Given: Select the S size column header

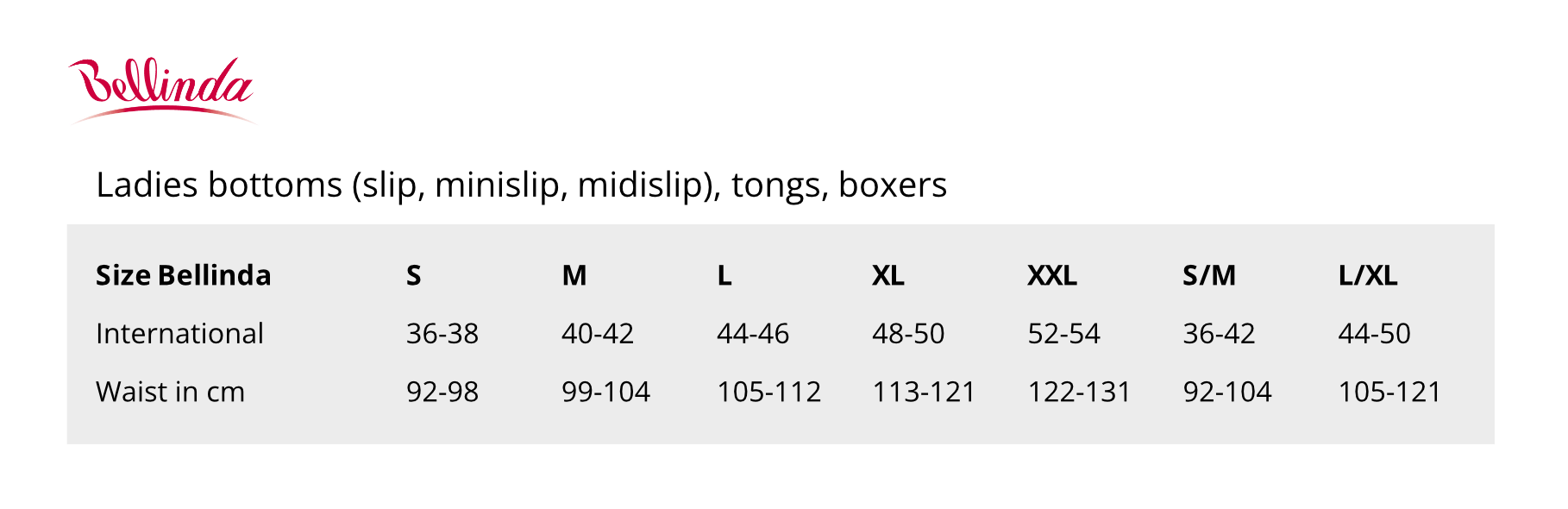Looking at the screenshot, I should (414, 275).
